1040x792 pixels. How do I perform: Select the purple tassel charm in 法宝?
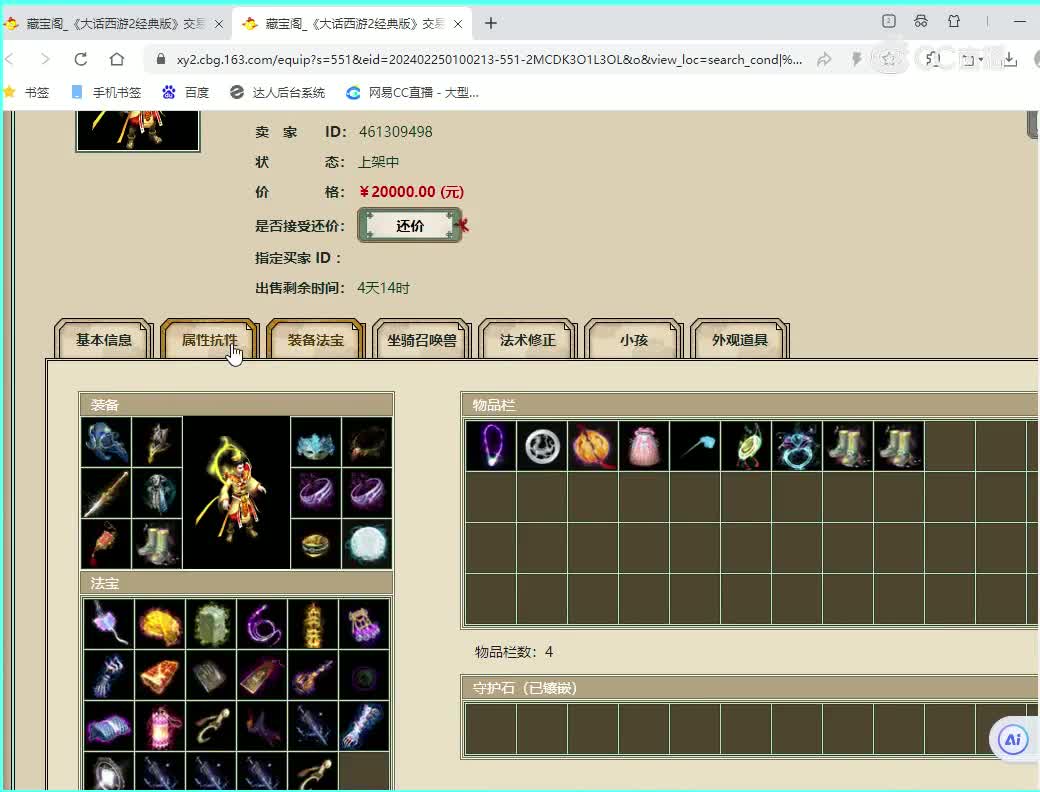(364, 624)
